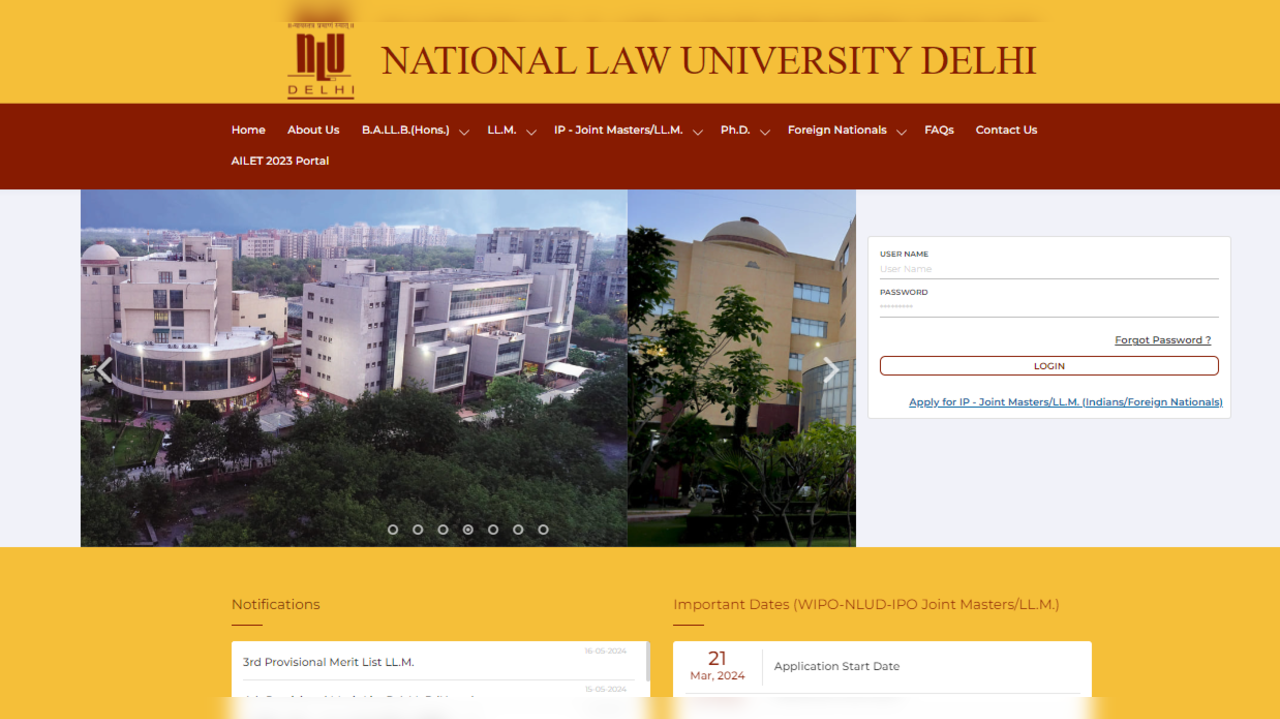
Task: Open the Contact Us page
Action: pyautogui.click(x=1006, y=129)
